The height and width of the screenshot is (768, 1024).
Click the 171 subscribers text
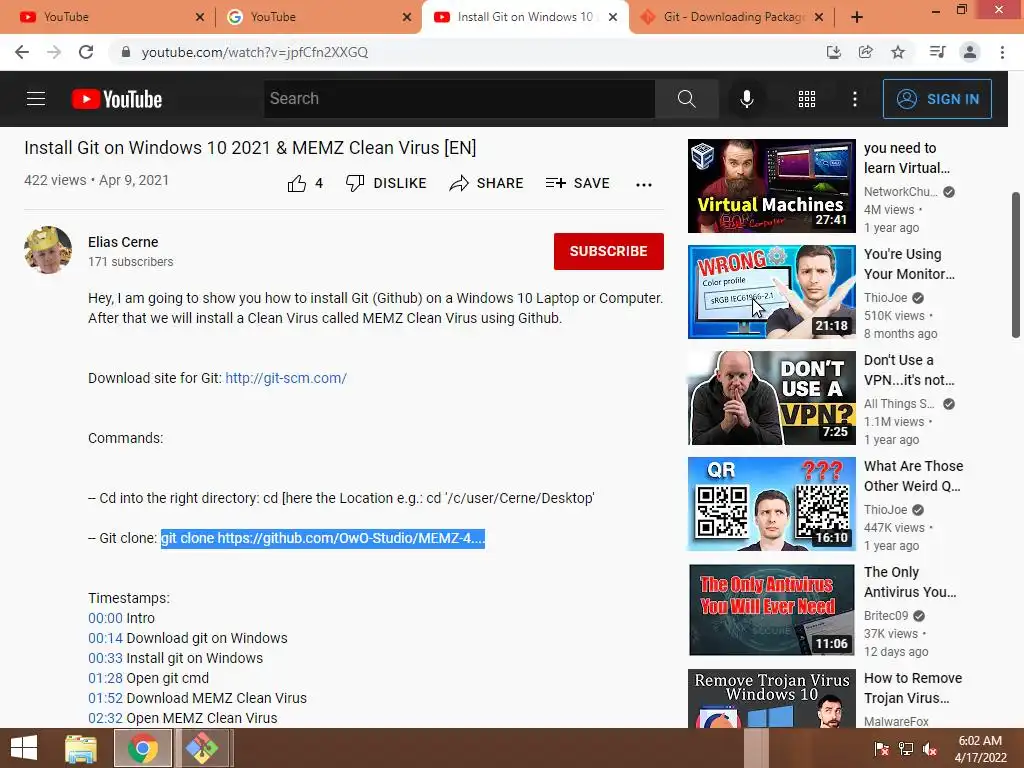pos(131,262)
